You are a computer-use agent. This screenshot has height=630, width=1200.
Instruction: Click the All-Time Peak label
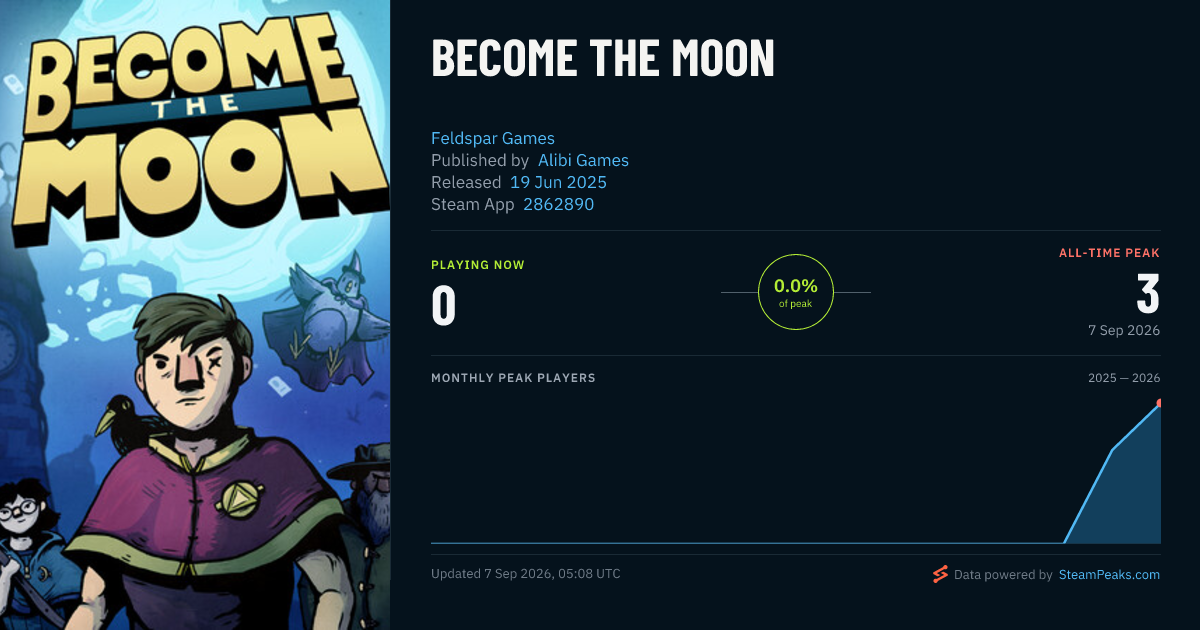tap(1109, 253)
